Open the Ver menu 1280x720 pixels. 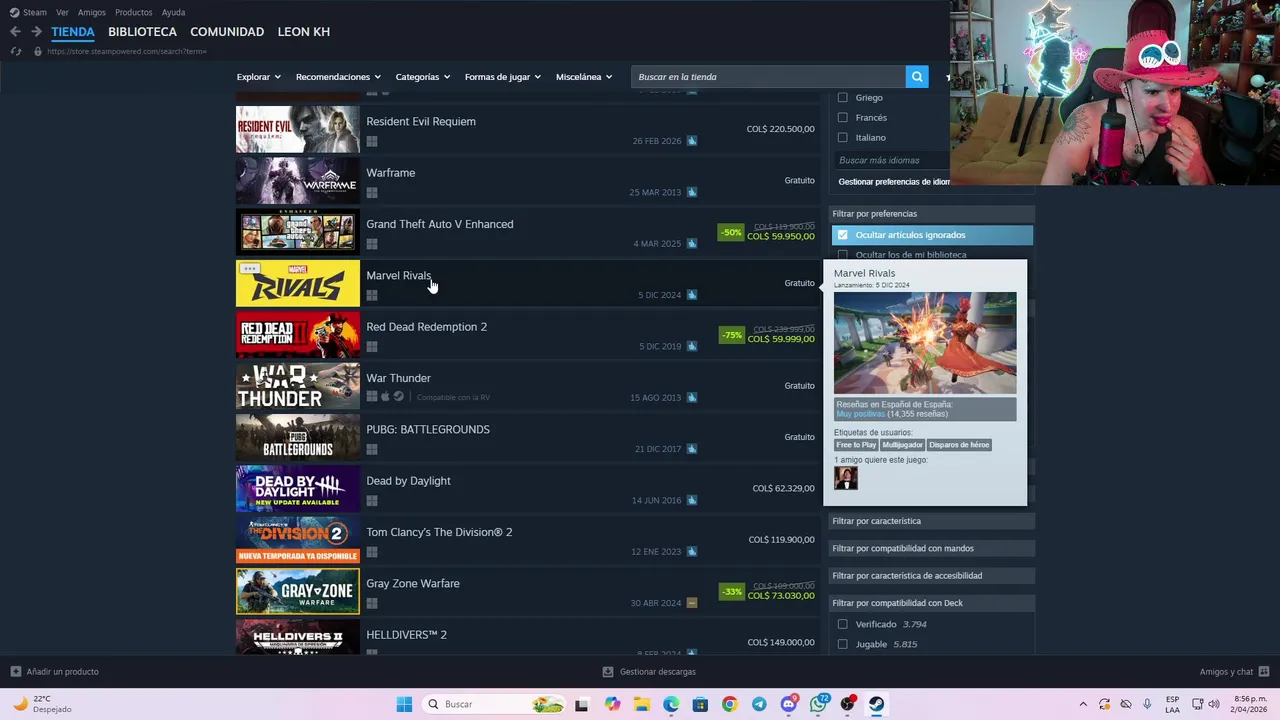point(62,12)
